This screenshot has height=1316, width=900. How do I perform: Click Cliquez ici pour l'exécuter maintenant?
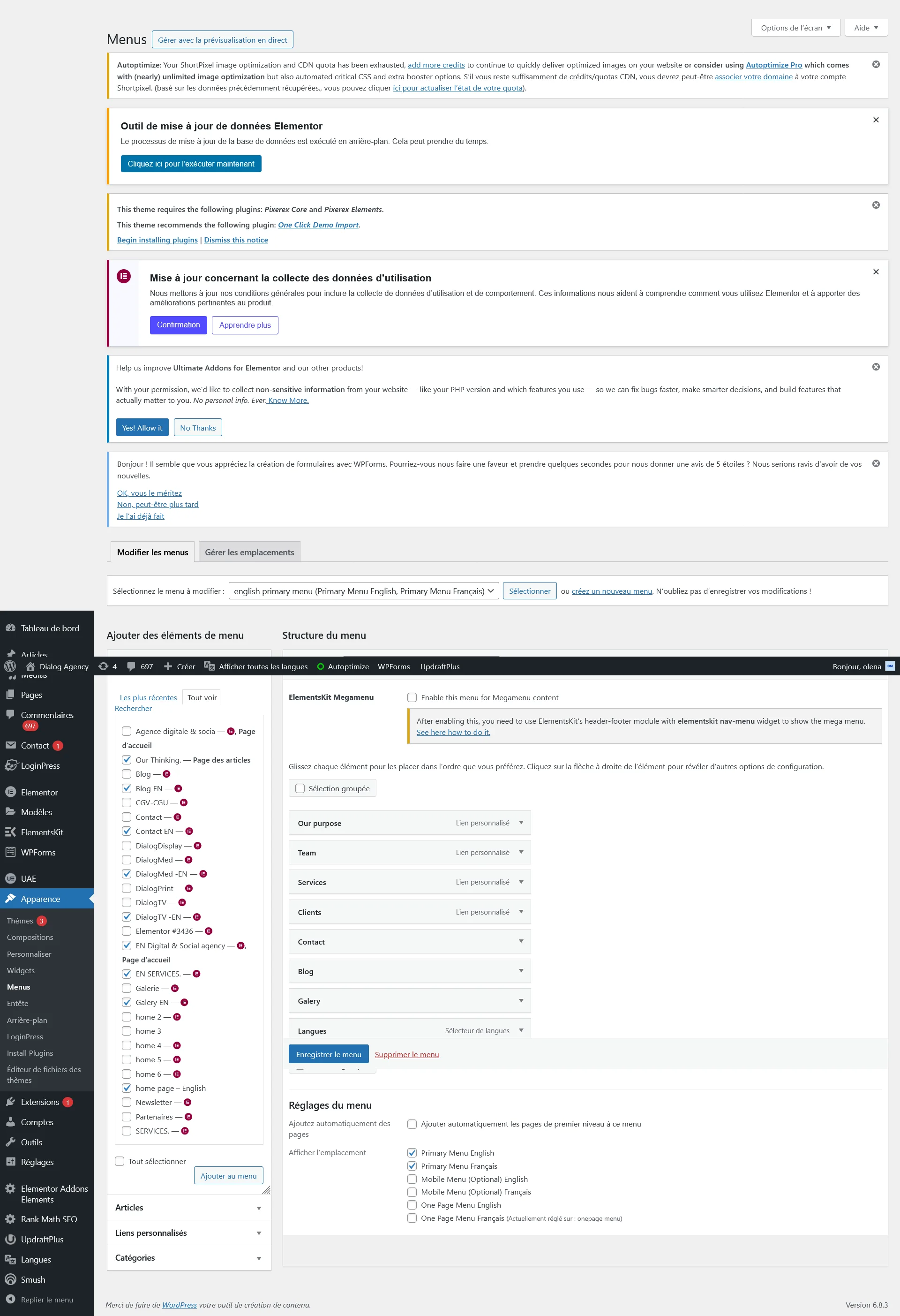(x=191, y=164)
